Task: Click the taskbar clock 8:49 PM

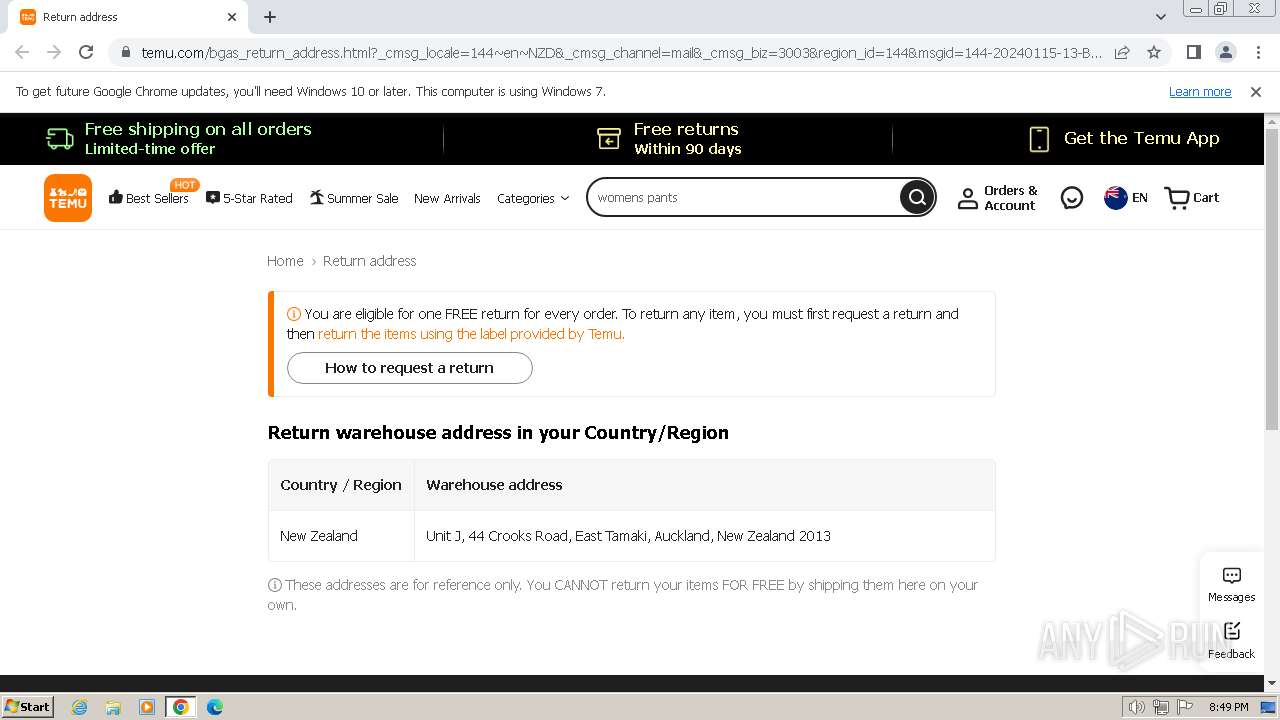Action: coord(1229,707)
